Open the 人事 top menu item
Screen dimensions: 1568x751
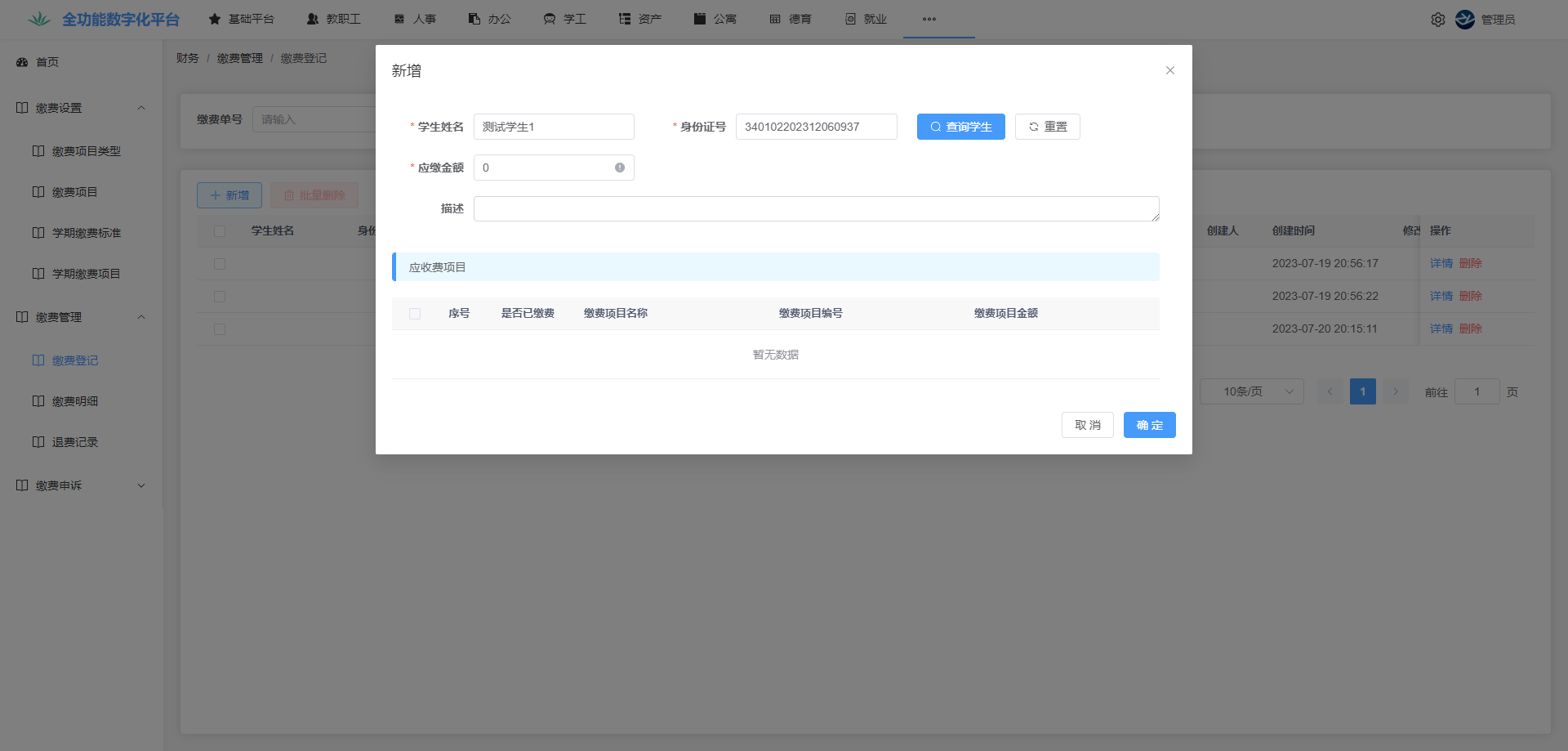[415, 19]
